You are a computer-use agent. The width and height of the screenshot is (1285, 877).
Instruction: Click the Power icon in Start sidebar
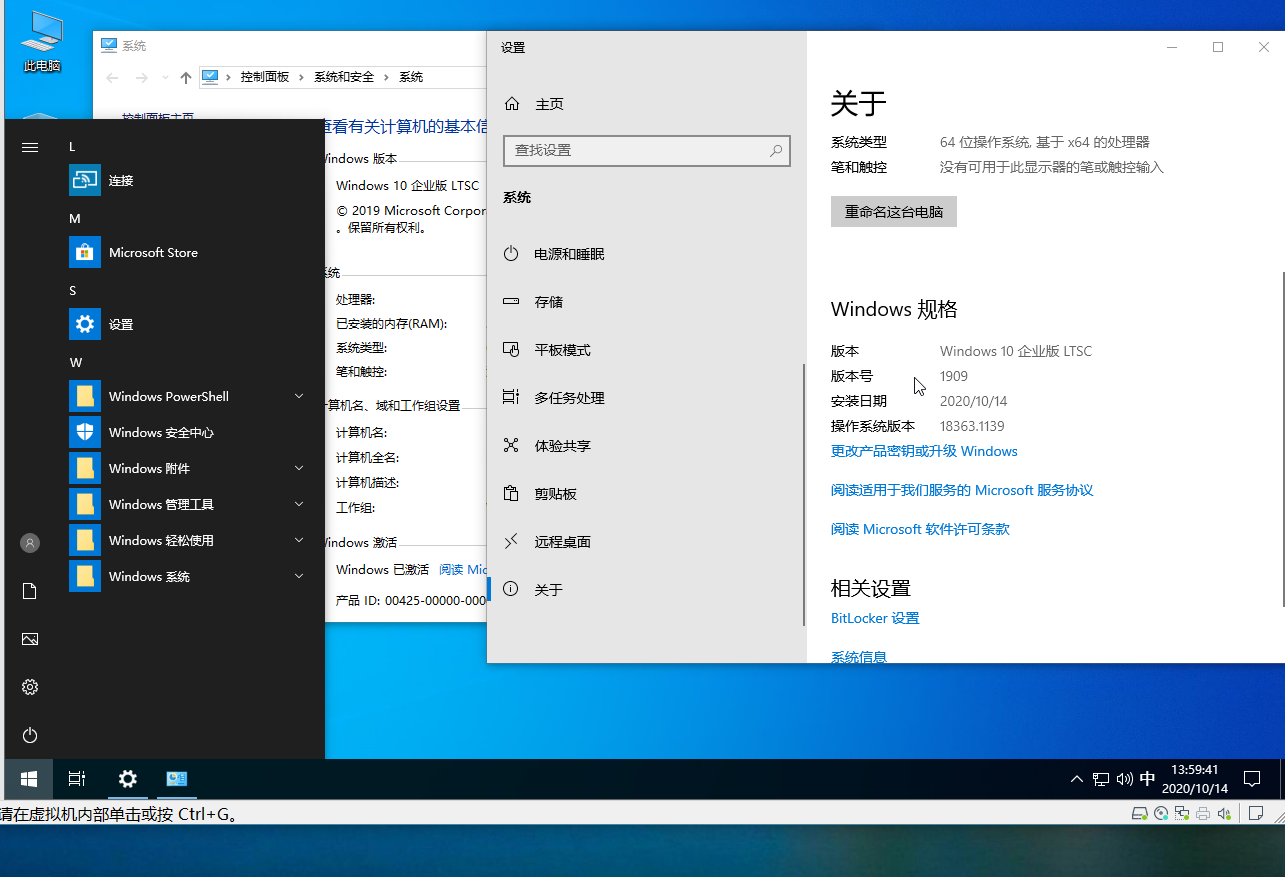tap(30, 735)
